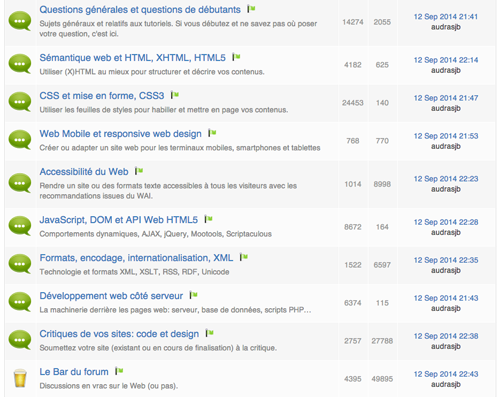Open Sémantique web et HTML, XHTML, HTML5 forum
500x397 pixels.
pyautogui.click(x=132, y=58)
